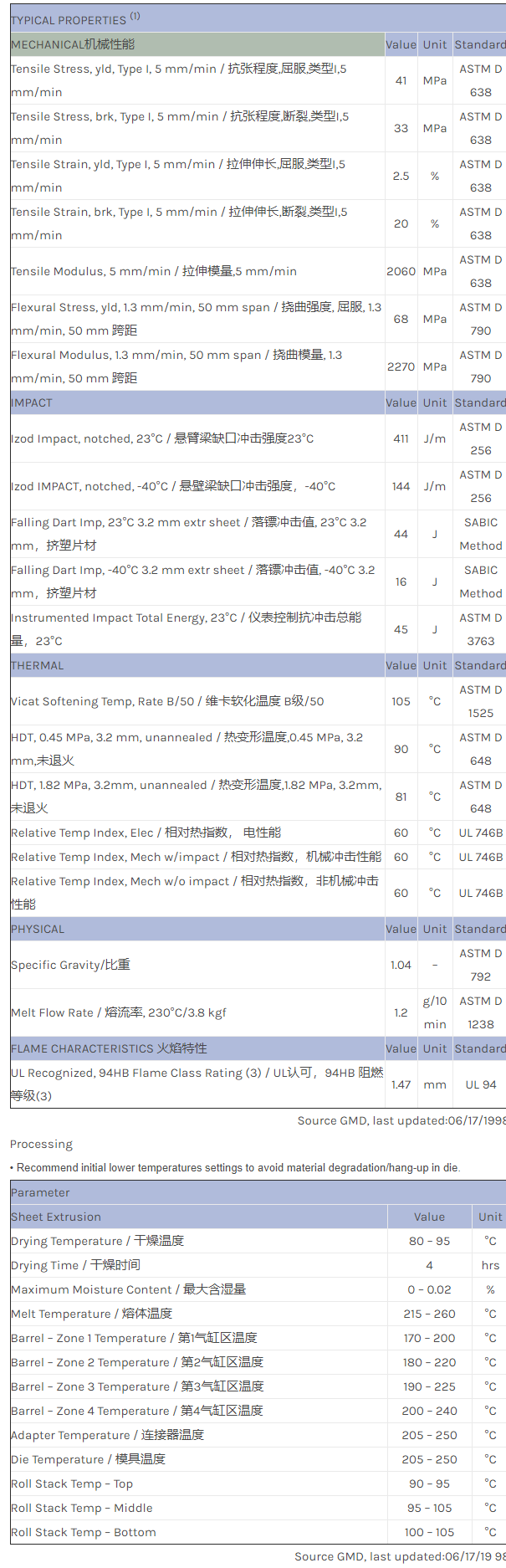Click the Izod Impact notched 23°C row
Viewport: 506px width, 1568px height.
pos(162,438)
